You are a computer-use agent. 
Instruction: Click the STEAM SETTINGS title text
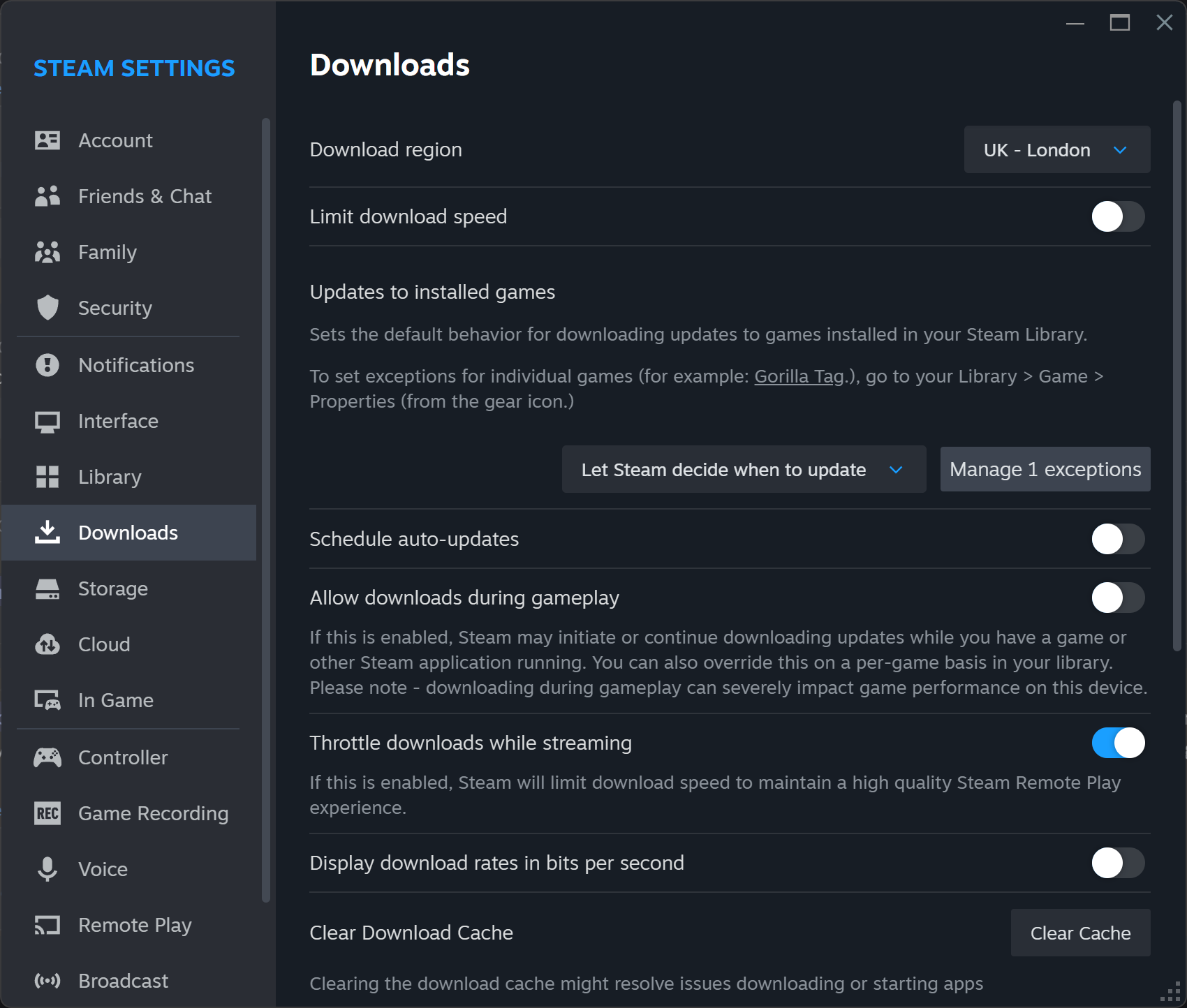click(134, 68)
